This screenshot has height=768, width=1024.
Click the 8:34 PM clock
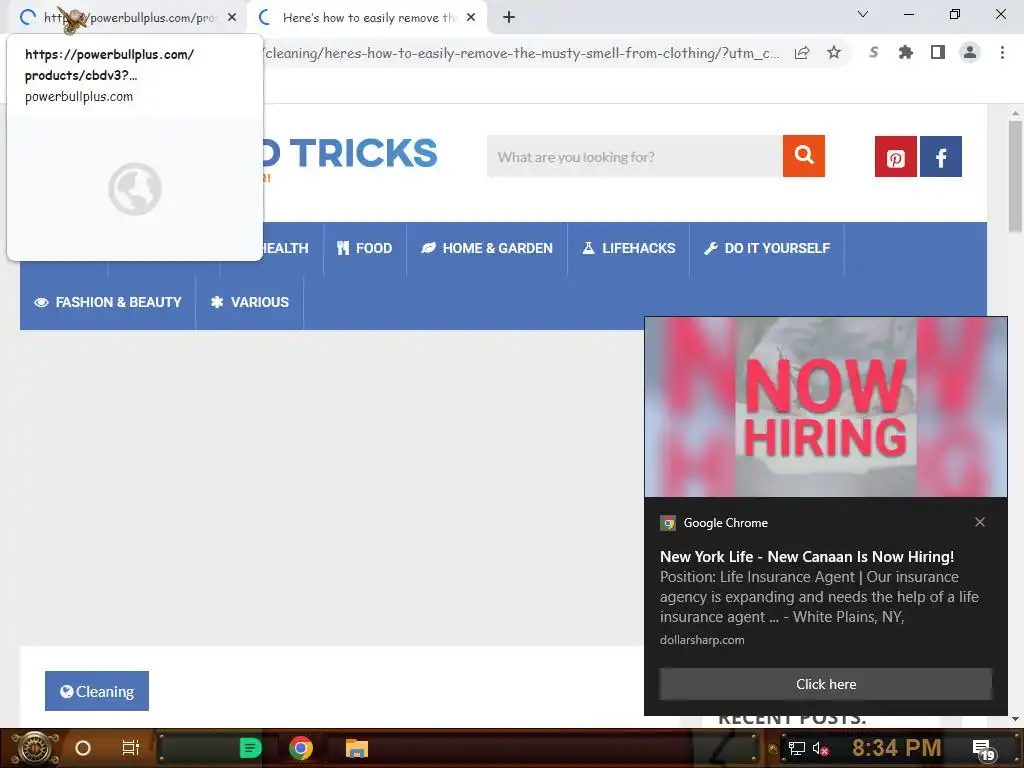click(x=896, y=748)
